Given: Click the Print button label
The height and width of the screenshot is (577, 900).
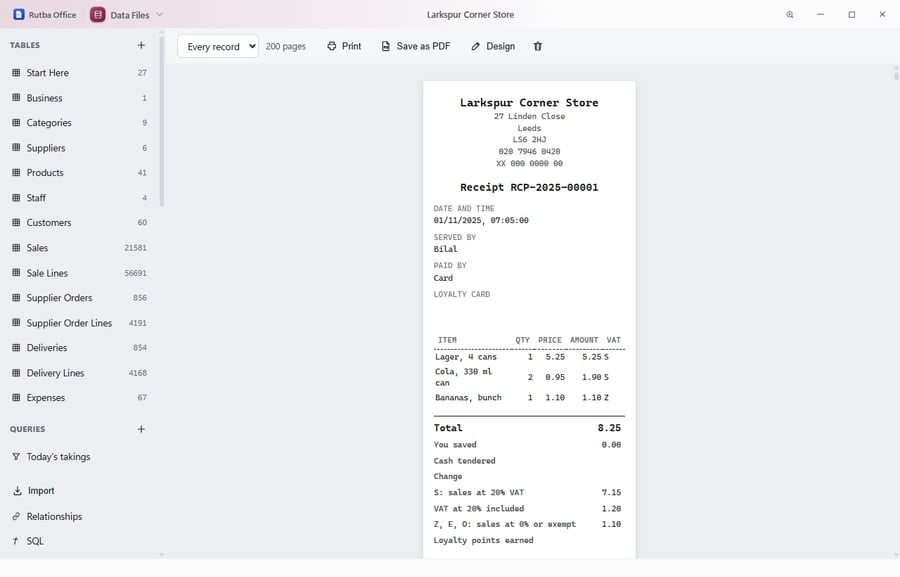Looking at the screenshot, I should click(x=351, y=46).
